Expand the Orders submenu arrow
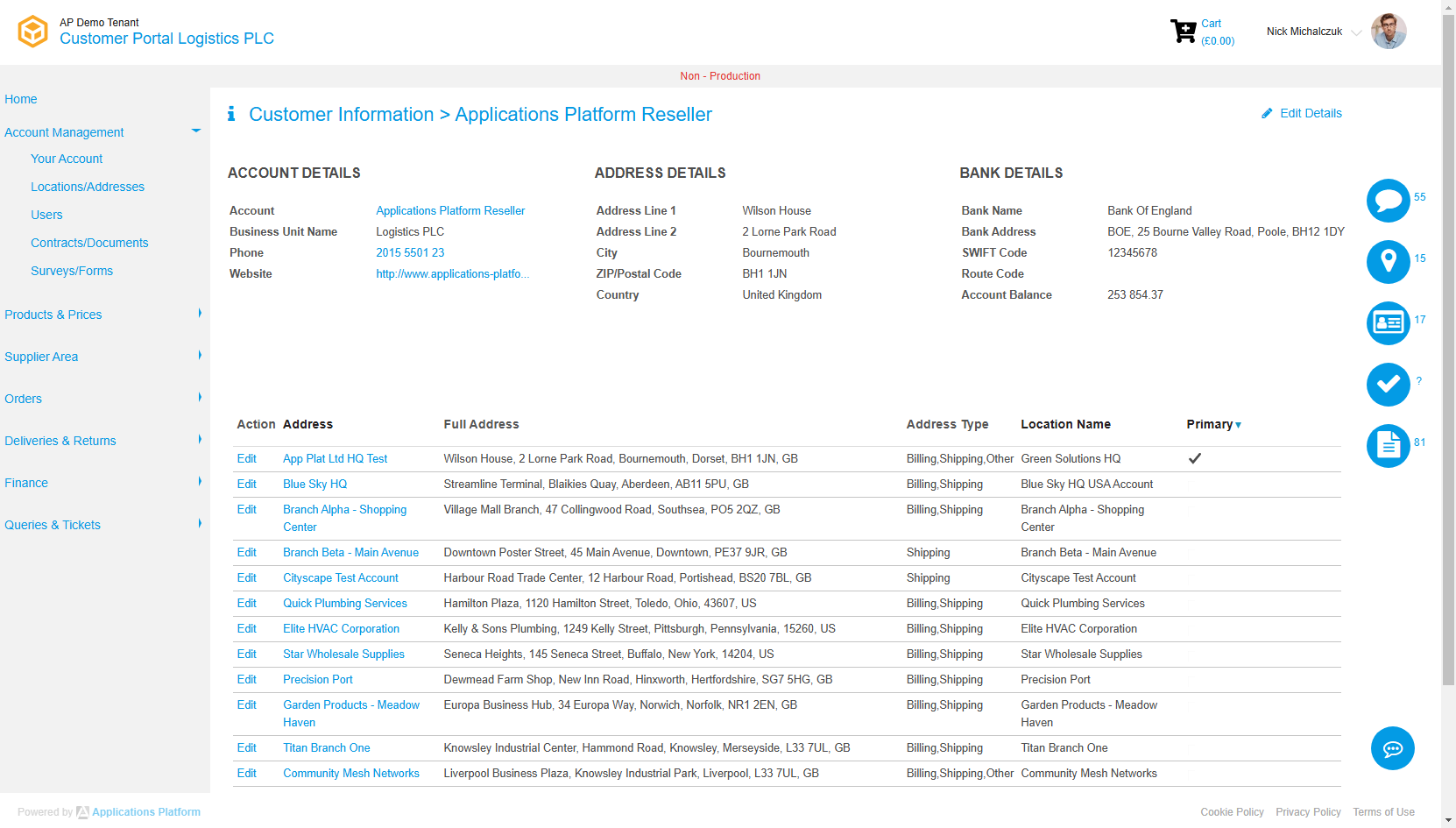1456x828 pixels. coord(200,397)
